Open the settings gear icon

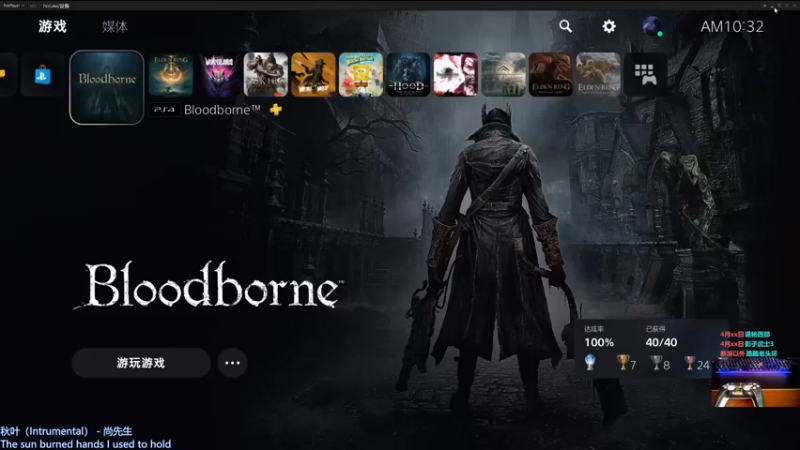[609, 26]
